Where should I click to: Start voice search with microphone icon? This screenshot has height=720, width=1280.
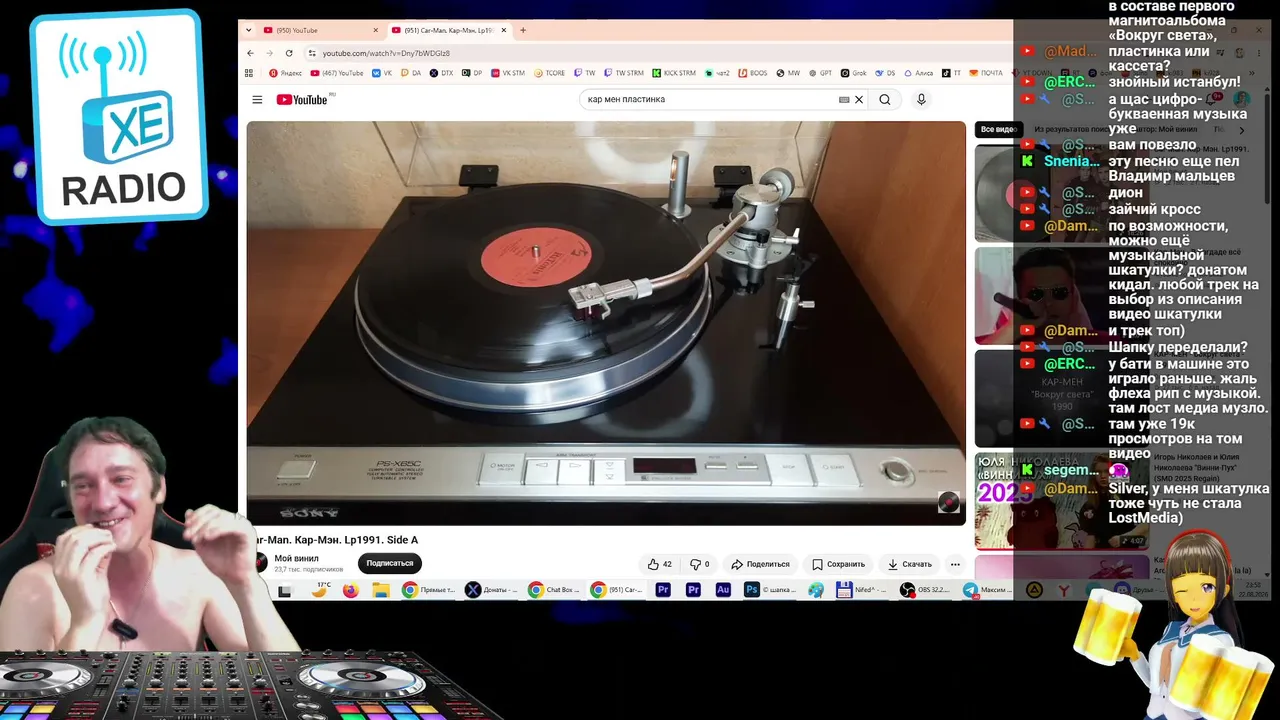[921, 100]
